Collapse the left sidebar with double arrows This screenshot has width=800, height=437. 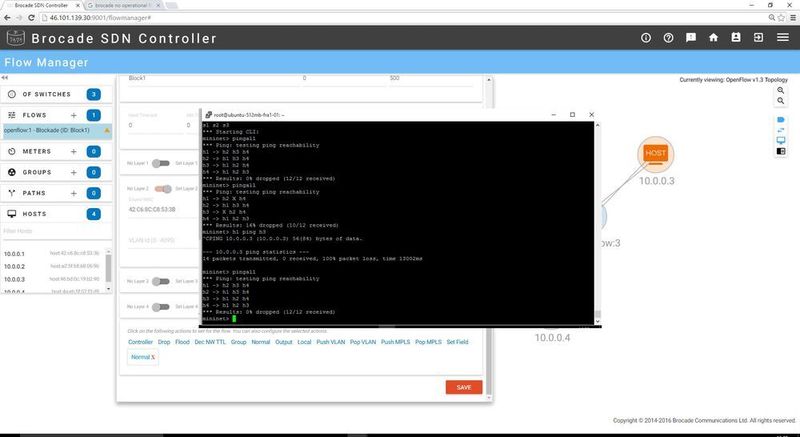(4, 78)
